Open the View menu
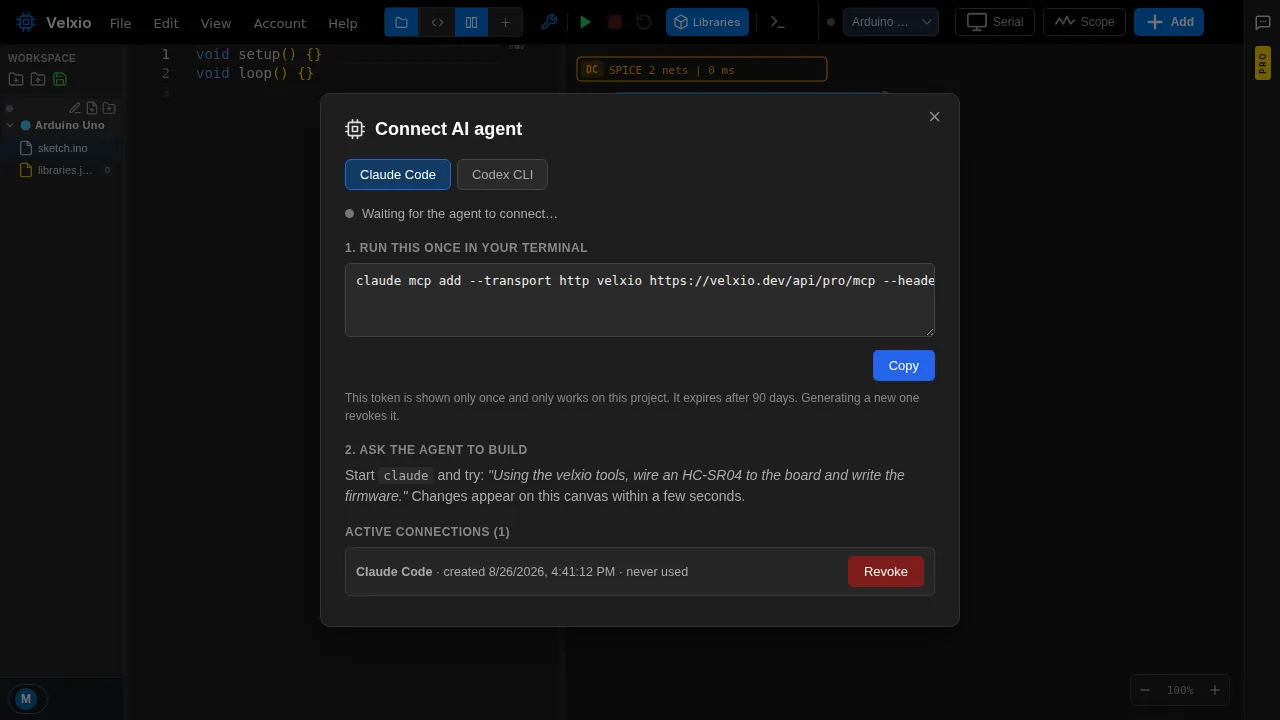The width and height of the screenshot is (1280, 720). 216,22
